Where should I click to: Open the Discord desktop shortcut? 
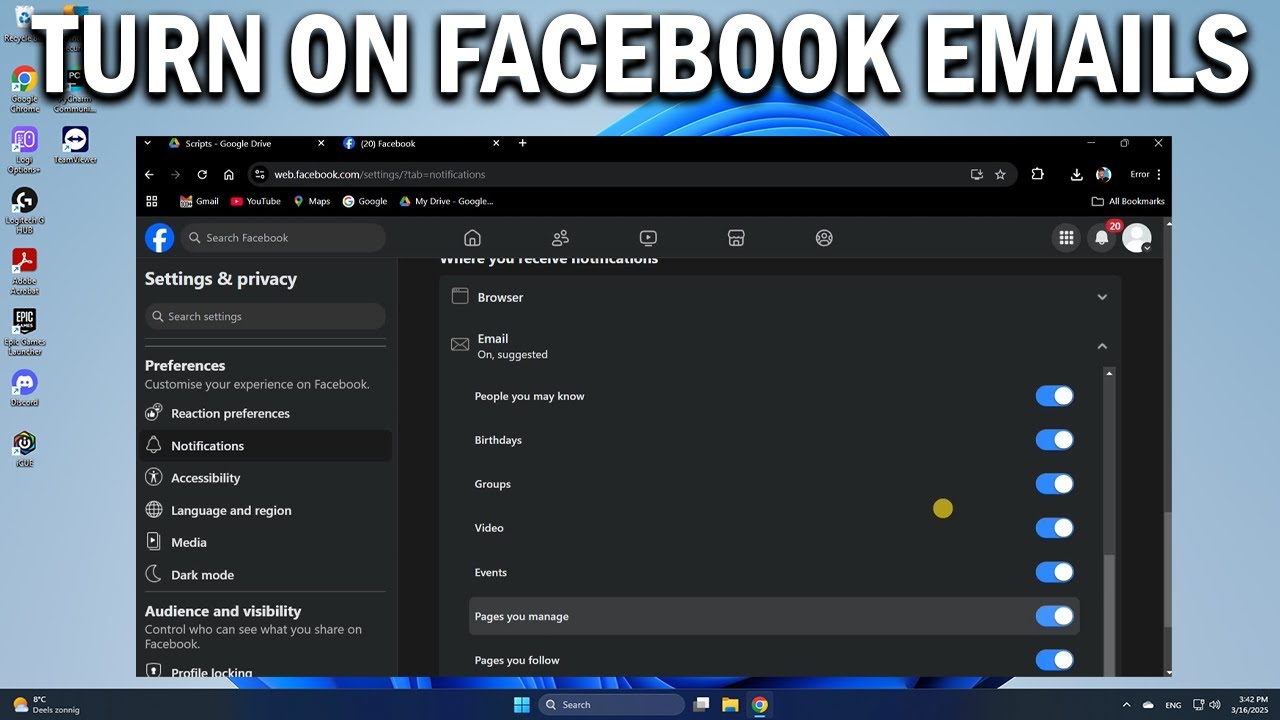[24, 388]
